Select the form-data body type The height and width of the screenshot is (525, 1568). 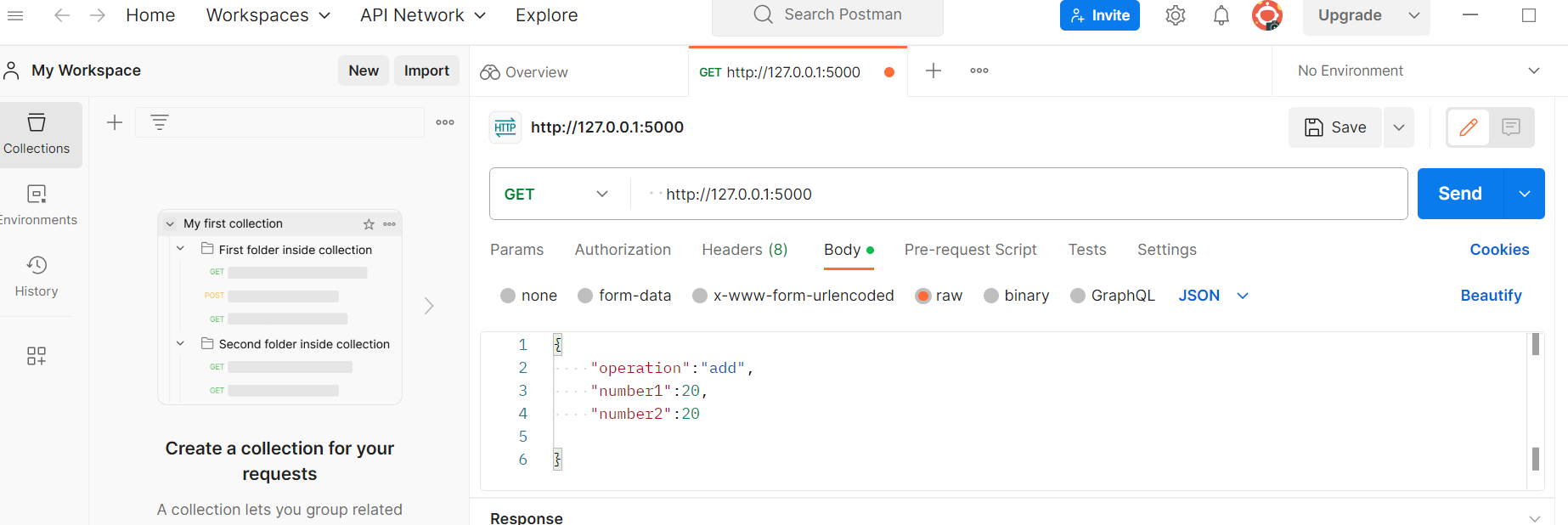(624, 296)
